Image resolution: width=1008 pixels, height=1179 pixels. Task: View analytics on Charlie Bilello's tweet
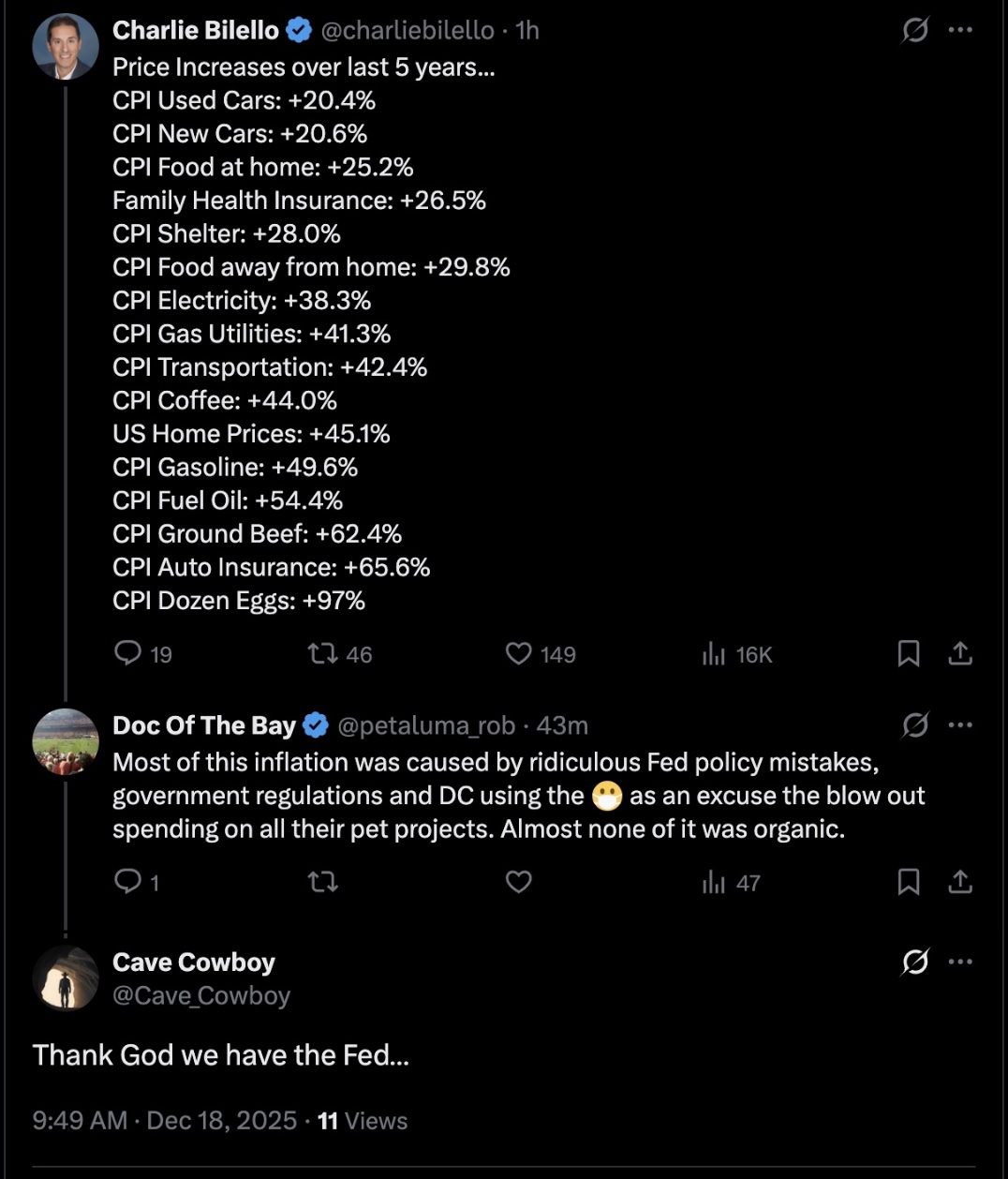(714, 653)
